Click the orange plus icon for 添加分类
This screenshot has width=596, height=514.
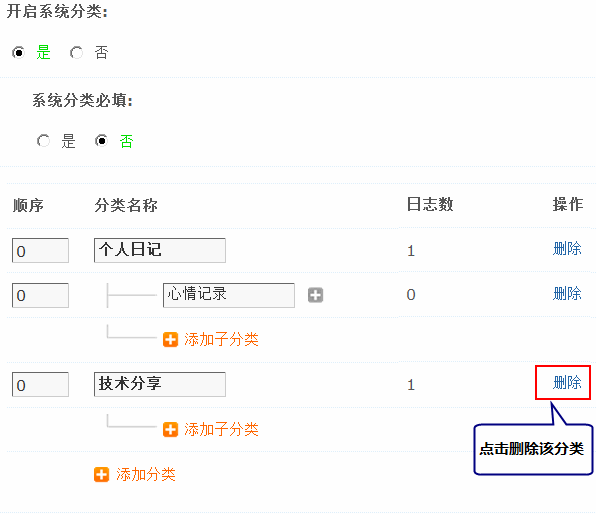[x=101, y=474]
